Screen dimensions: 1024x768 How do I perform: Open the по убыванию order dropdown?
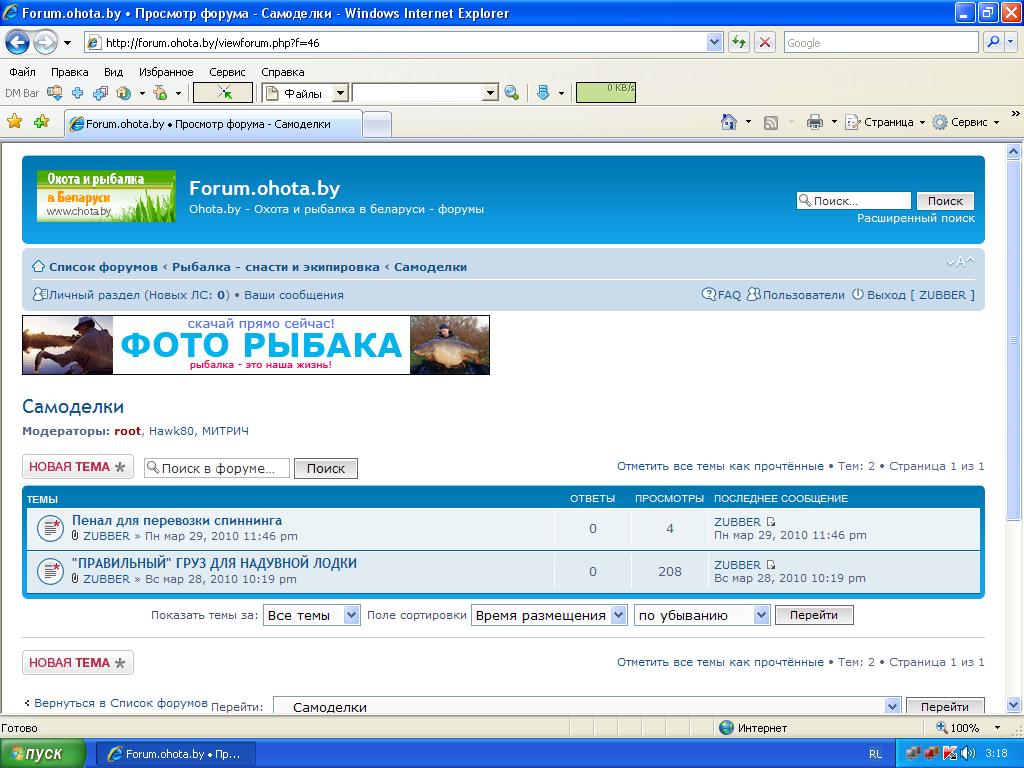761,615
